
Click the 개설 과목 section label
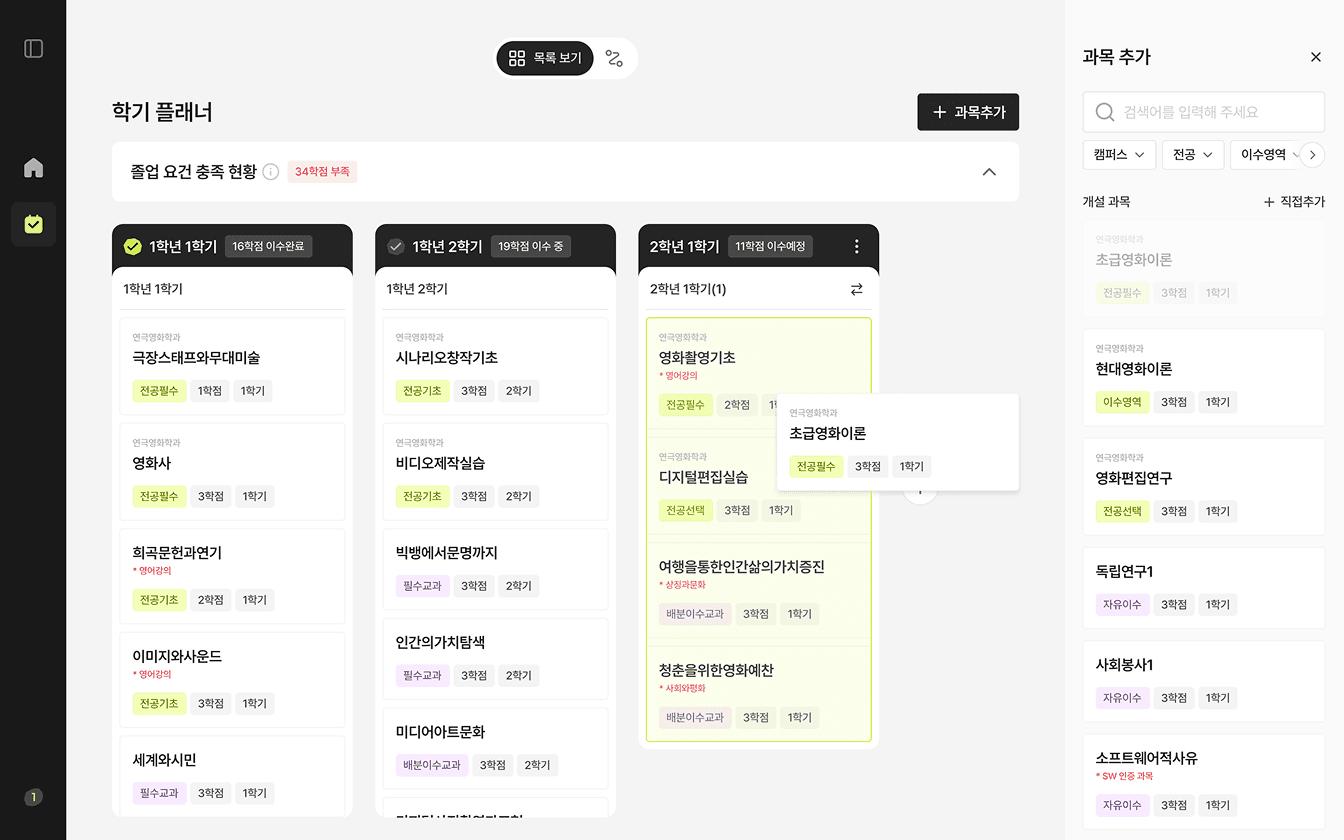[1106, 202]
